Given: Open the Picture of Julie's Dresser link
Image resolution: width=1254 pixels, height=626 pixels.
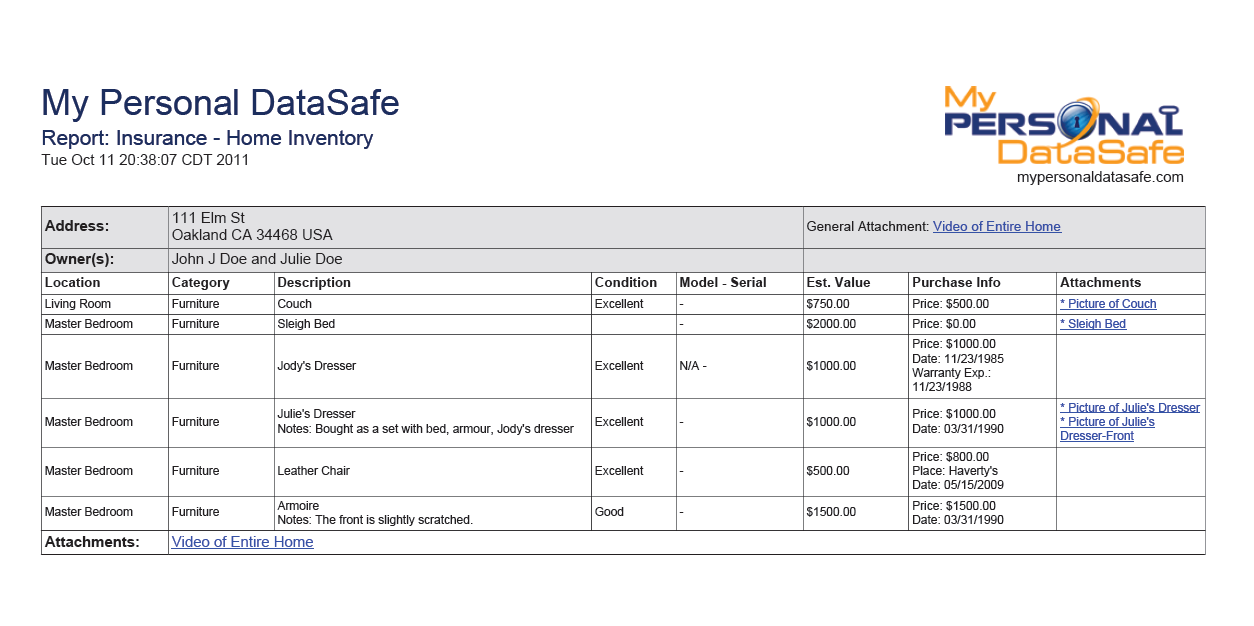Looking at the screenshot, I should (1130, 408).
